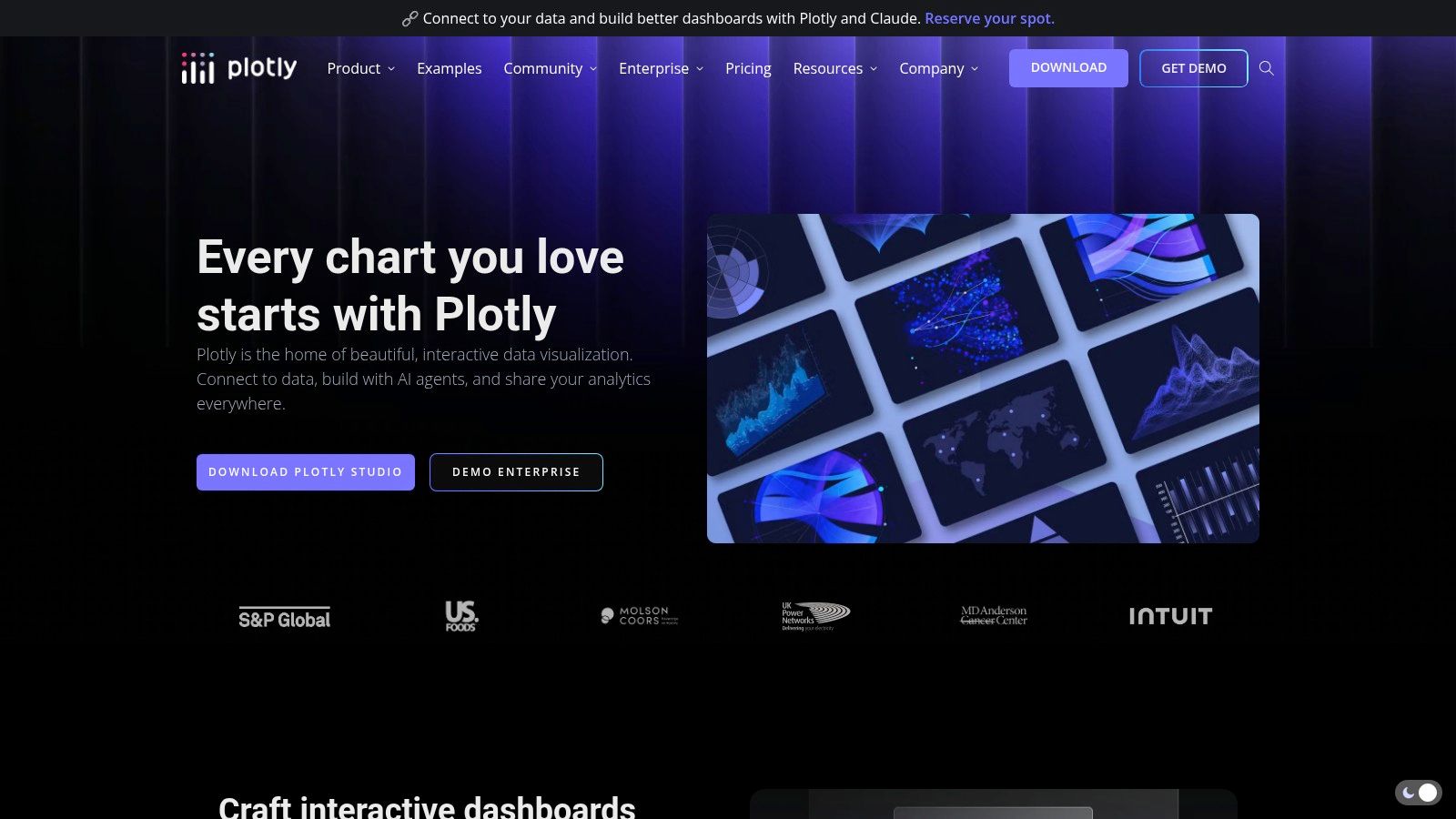
Task: Click the Intuit logo
Action: click(1171, 616)
